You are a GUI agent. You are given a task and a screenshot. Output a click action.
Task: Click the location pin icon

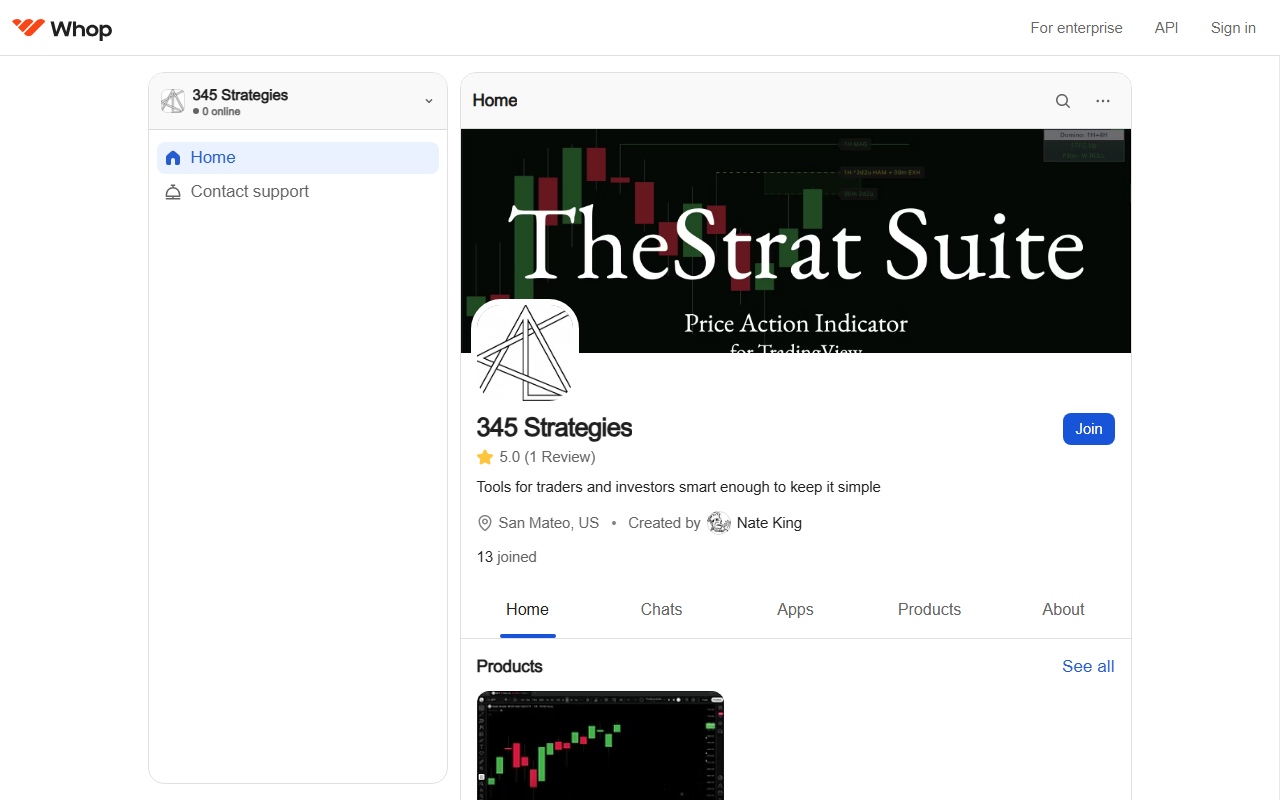click(485, 523)
